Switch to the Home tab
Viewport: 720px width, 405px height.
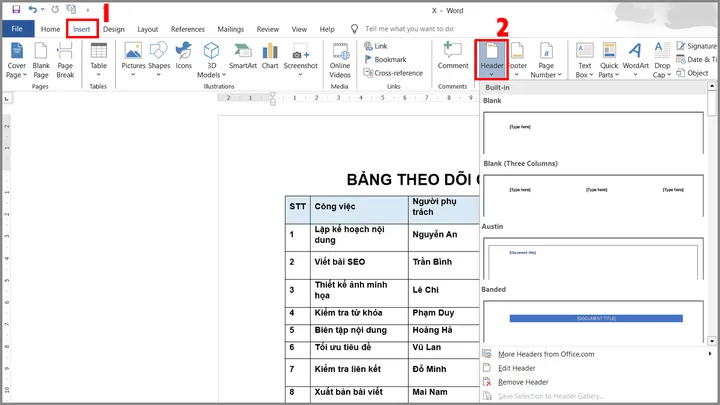tap(51, 29)
